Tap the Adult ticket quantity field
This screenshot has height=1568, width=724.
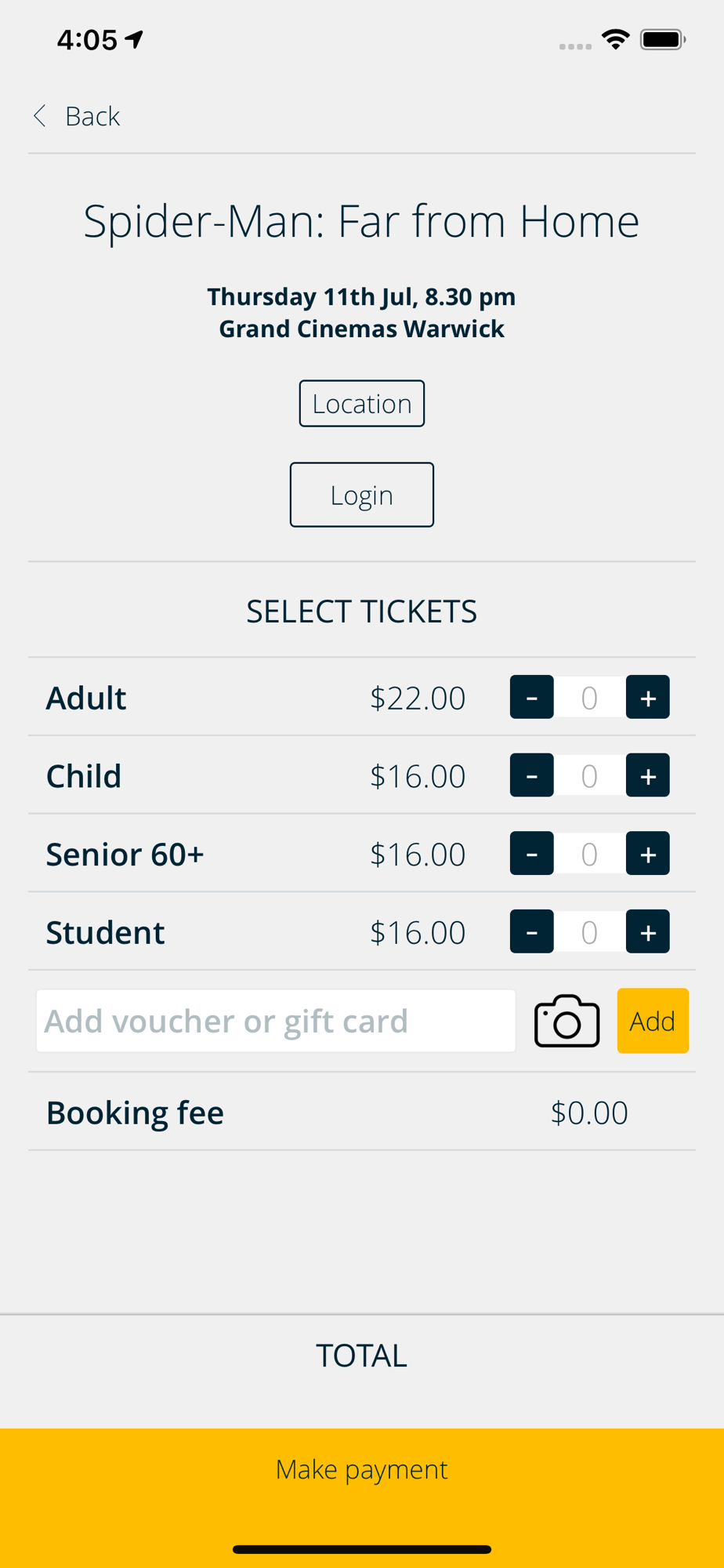[589, 697]
